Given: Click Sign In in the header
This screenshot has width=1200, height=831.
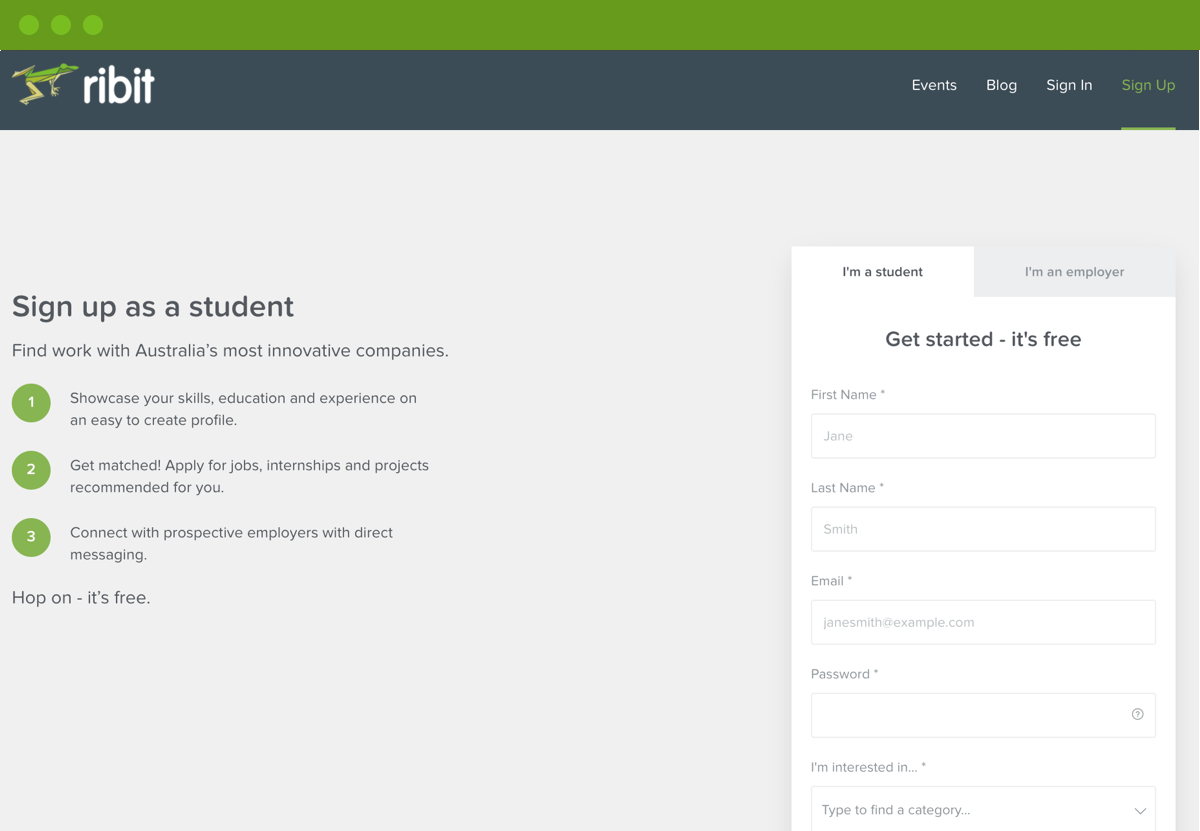Looking at the screenshot, I should (1069, 85).
